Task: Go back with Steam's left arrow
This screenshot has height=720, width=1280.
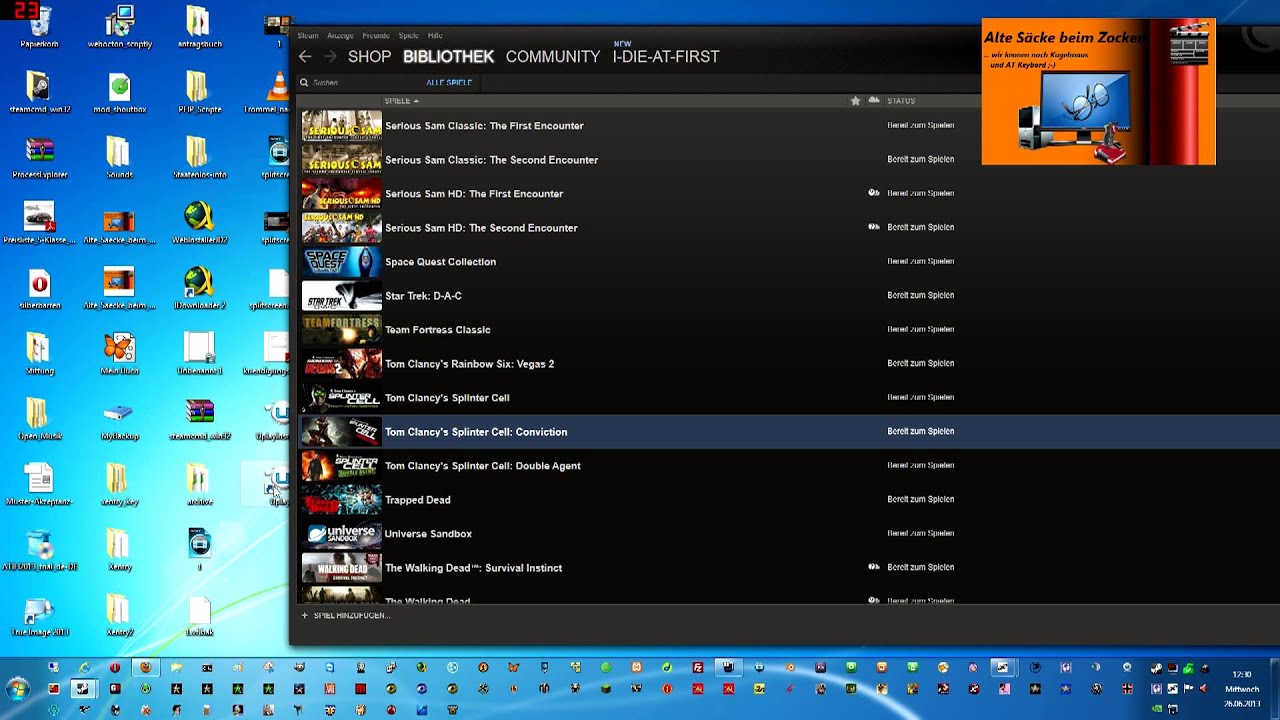Action: pos(305,57)
